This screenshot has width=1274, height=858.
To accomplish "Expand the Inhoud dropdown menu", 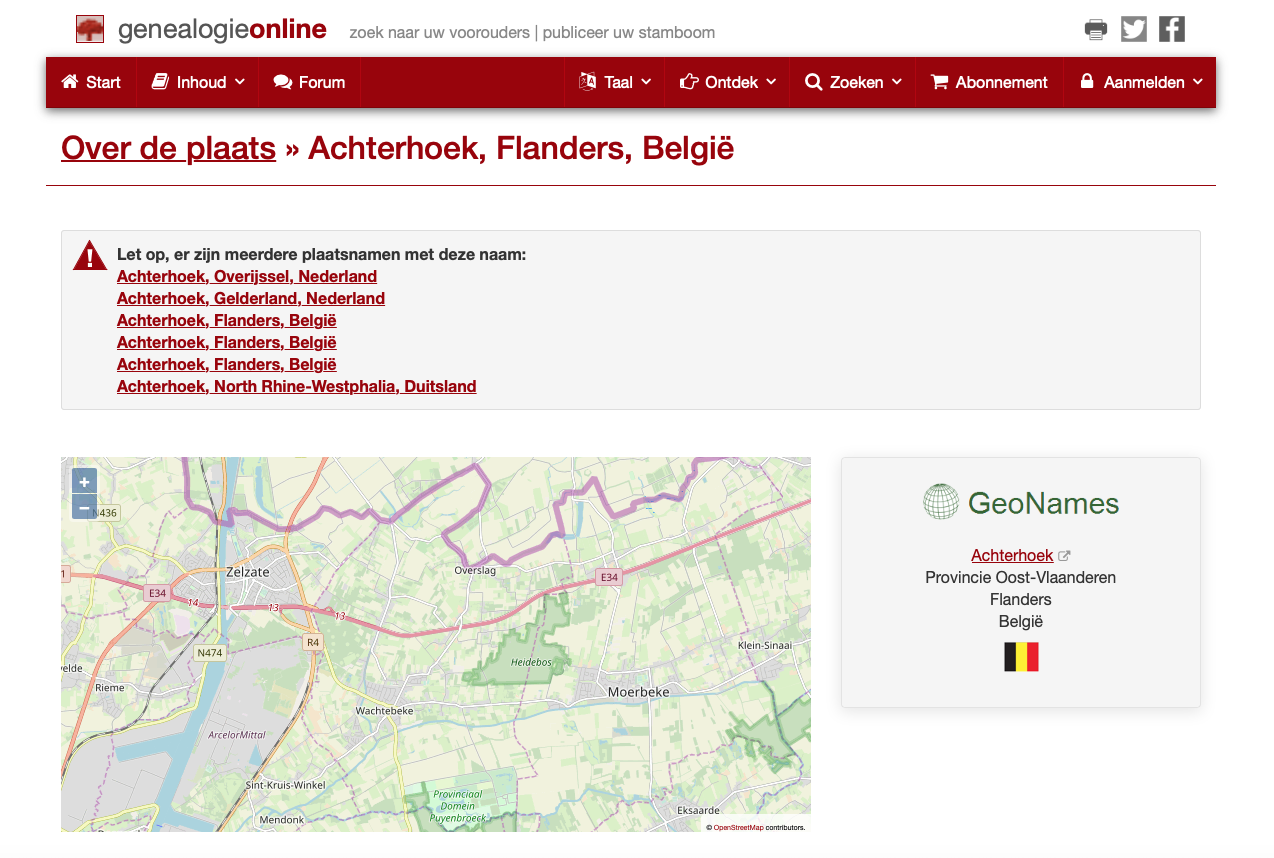I will 198,82.
